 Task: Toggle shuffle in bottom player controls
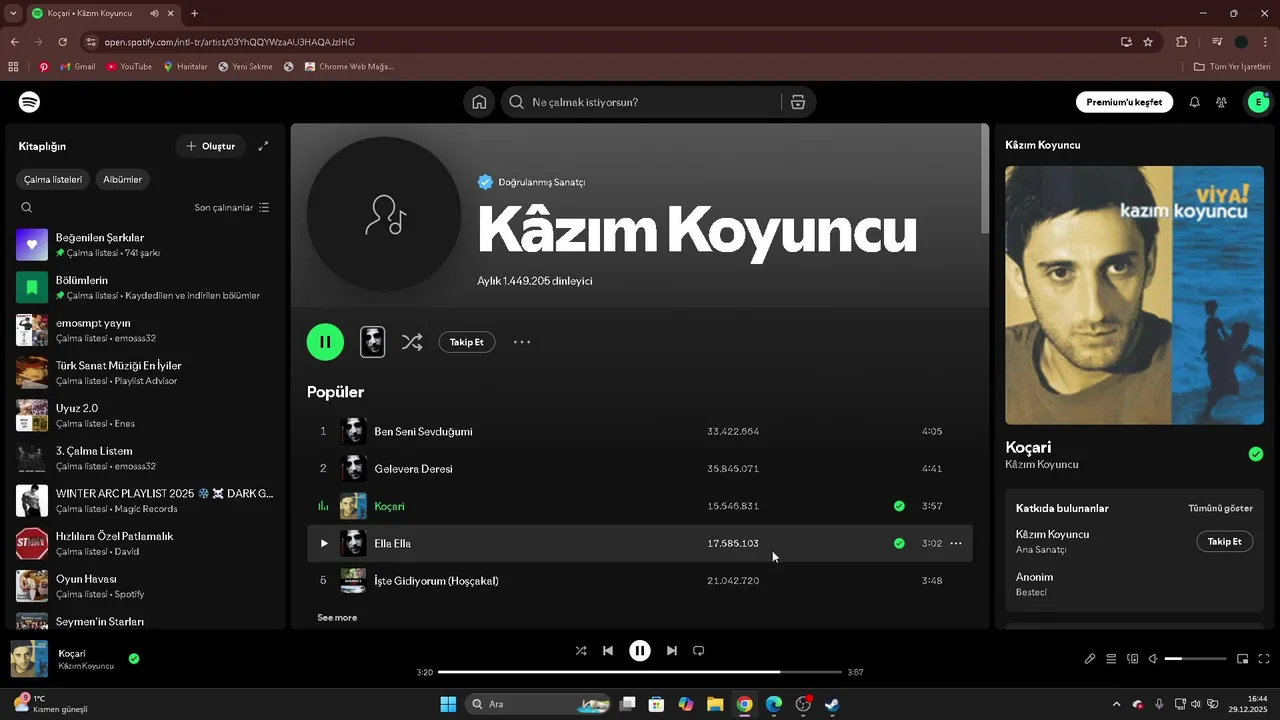click(581, 651)
